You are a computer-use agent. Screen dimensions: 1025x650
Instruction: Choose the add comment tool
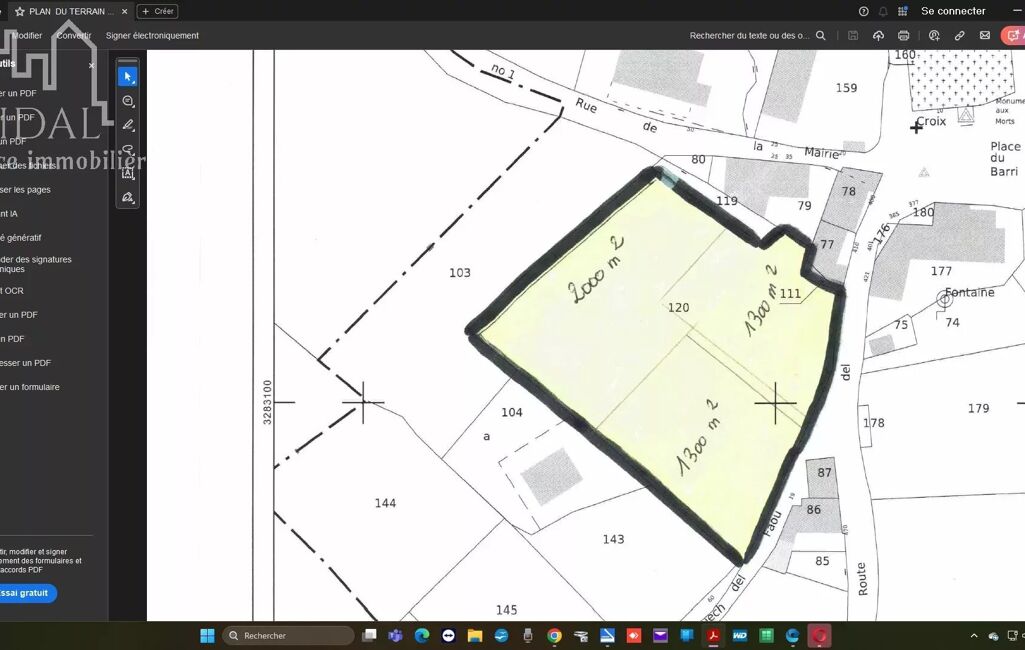[x=128, y=101]
